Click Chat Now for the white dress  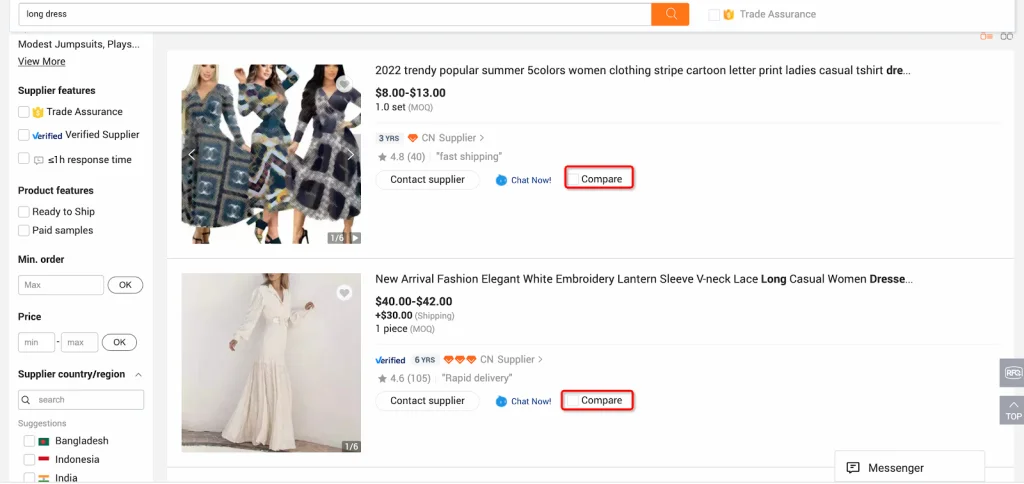click(523, 401)
